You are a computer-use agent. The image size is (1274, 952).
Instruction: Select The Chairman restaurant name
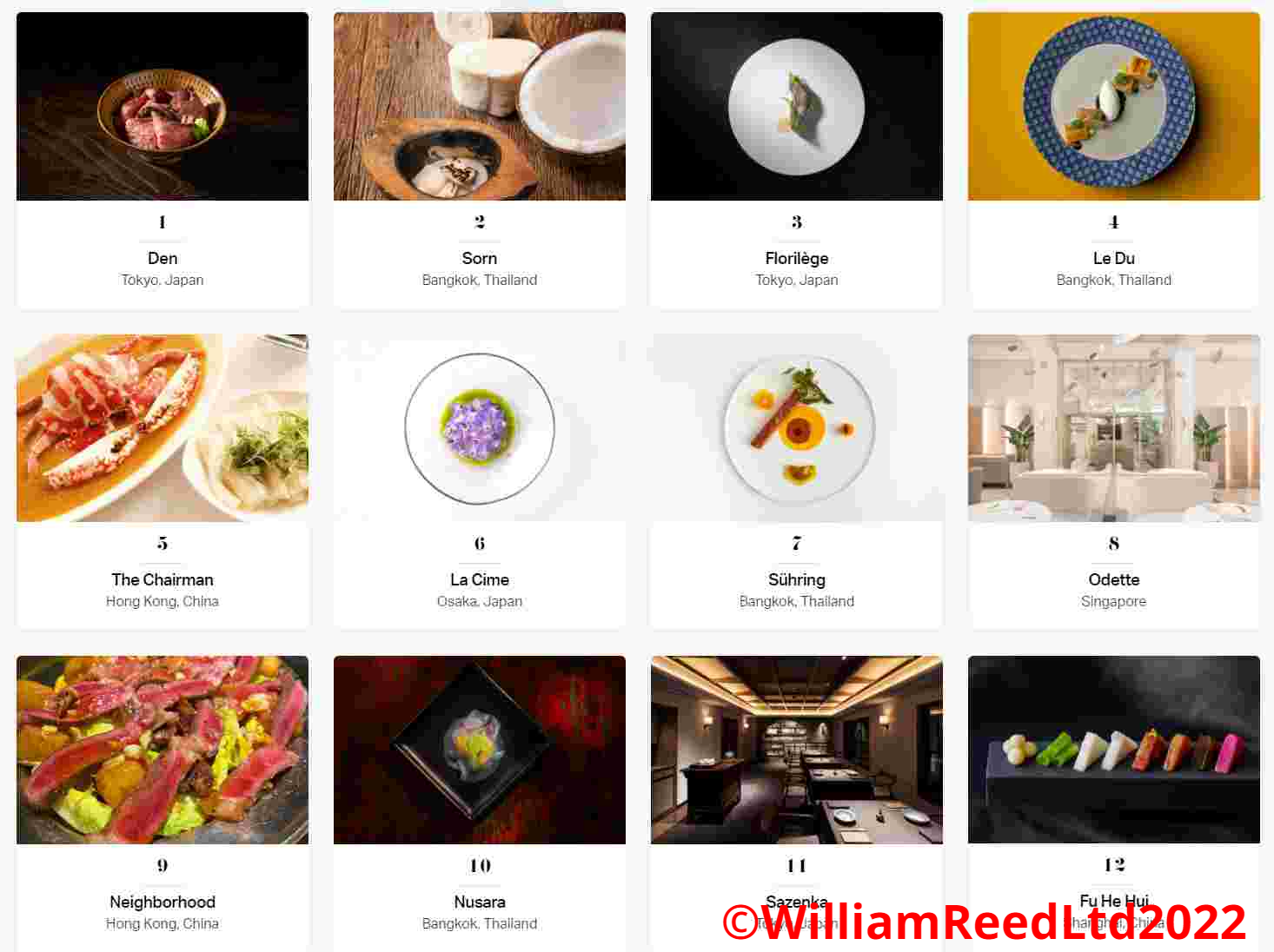coord(163,579)
